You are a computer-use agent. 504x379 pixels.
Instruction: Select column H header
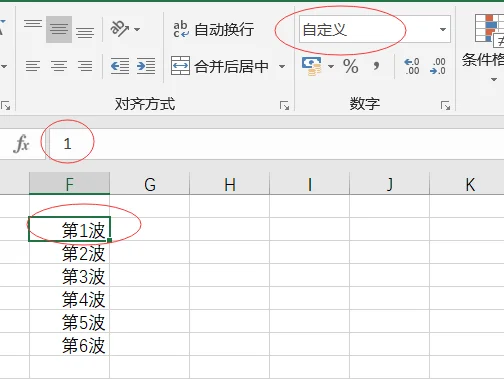click(230, 183)
